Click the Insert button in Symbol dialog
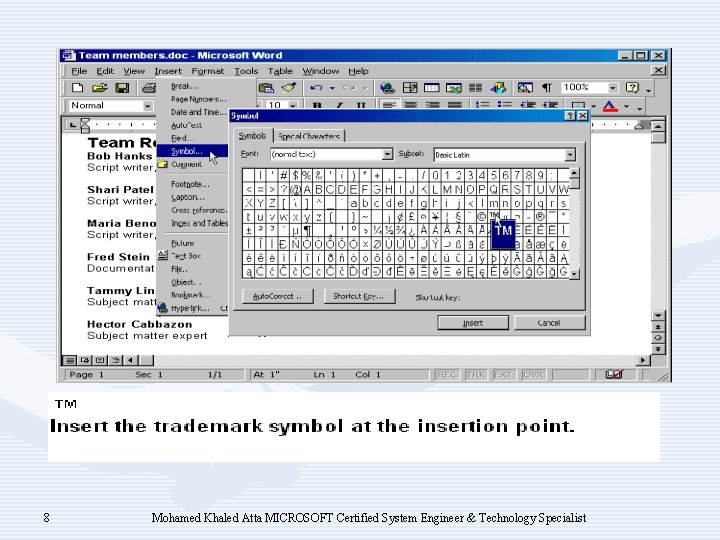 473,323
